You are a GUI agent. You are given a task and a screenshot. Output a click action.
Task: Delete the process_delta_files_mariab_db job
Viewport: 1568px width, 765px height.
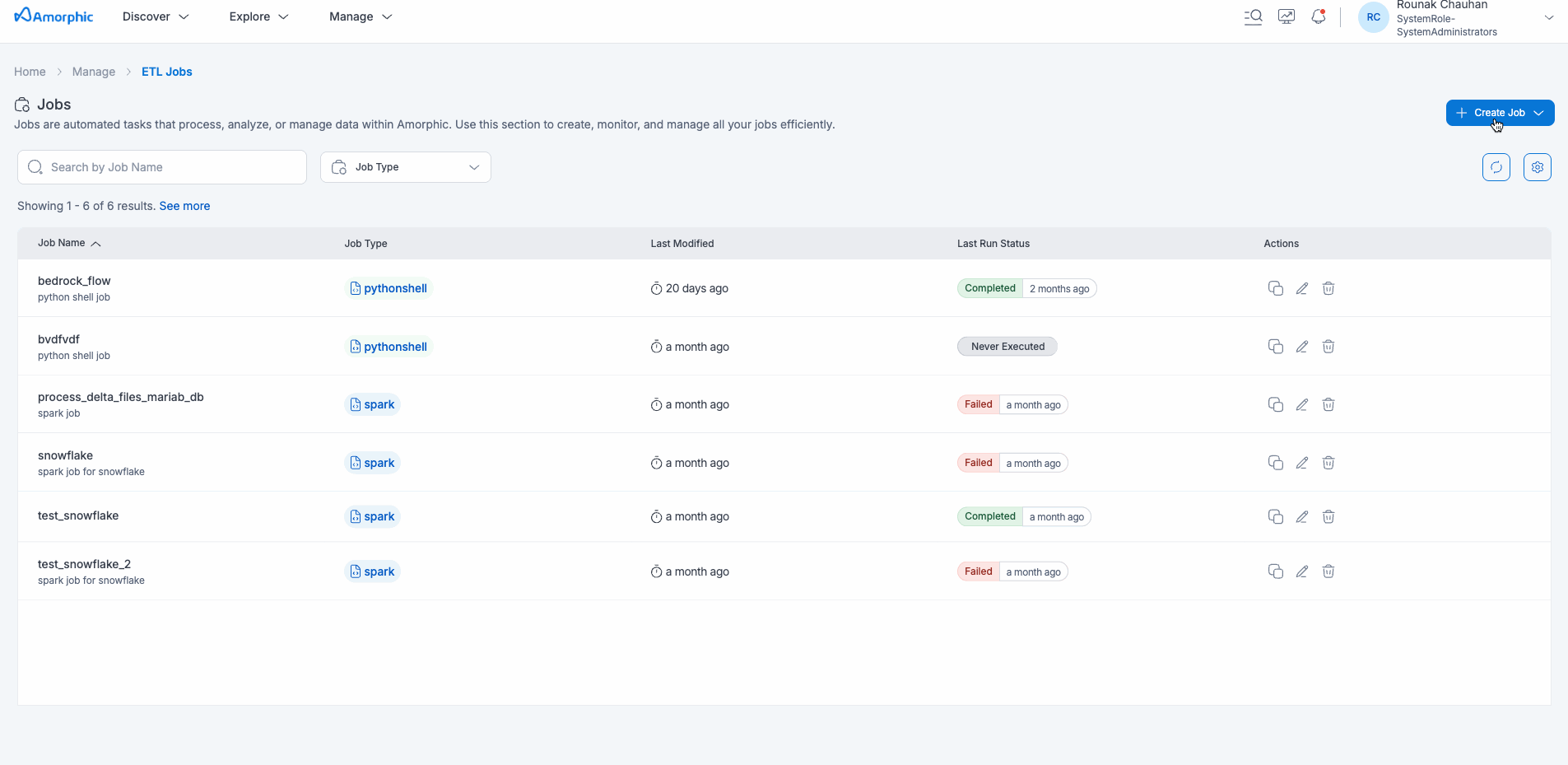[1328, 404]
